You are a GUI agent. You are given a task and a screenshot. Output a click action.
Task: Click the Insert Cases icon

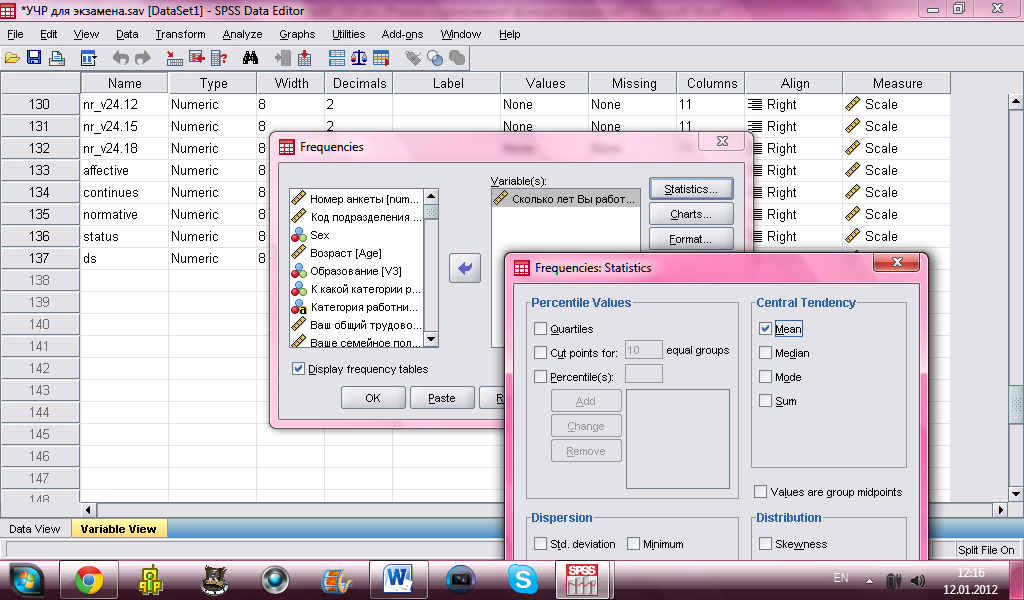tap(283, 58)
